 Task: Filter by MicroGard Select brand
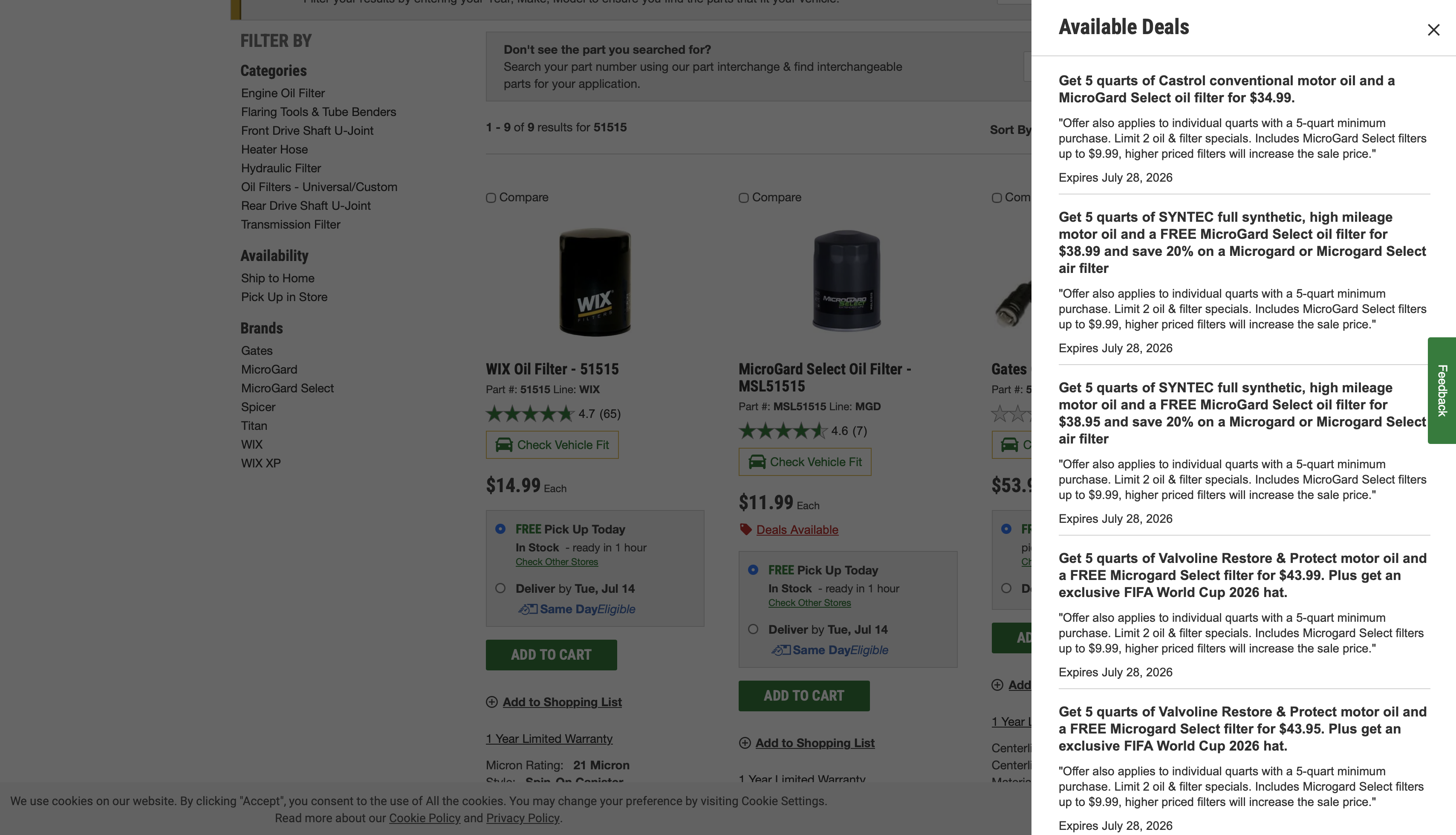click(x=288, y=388)
